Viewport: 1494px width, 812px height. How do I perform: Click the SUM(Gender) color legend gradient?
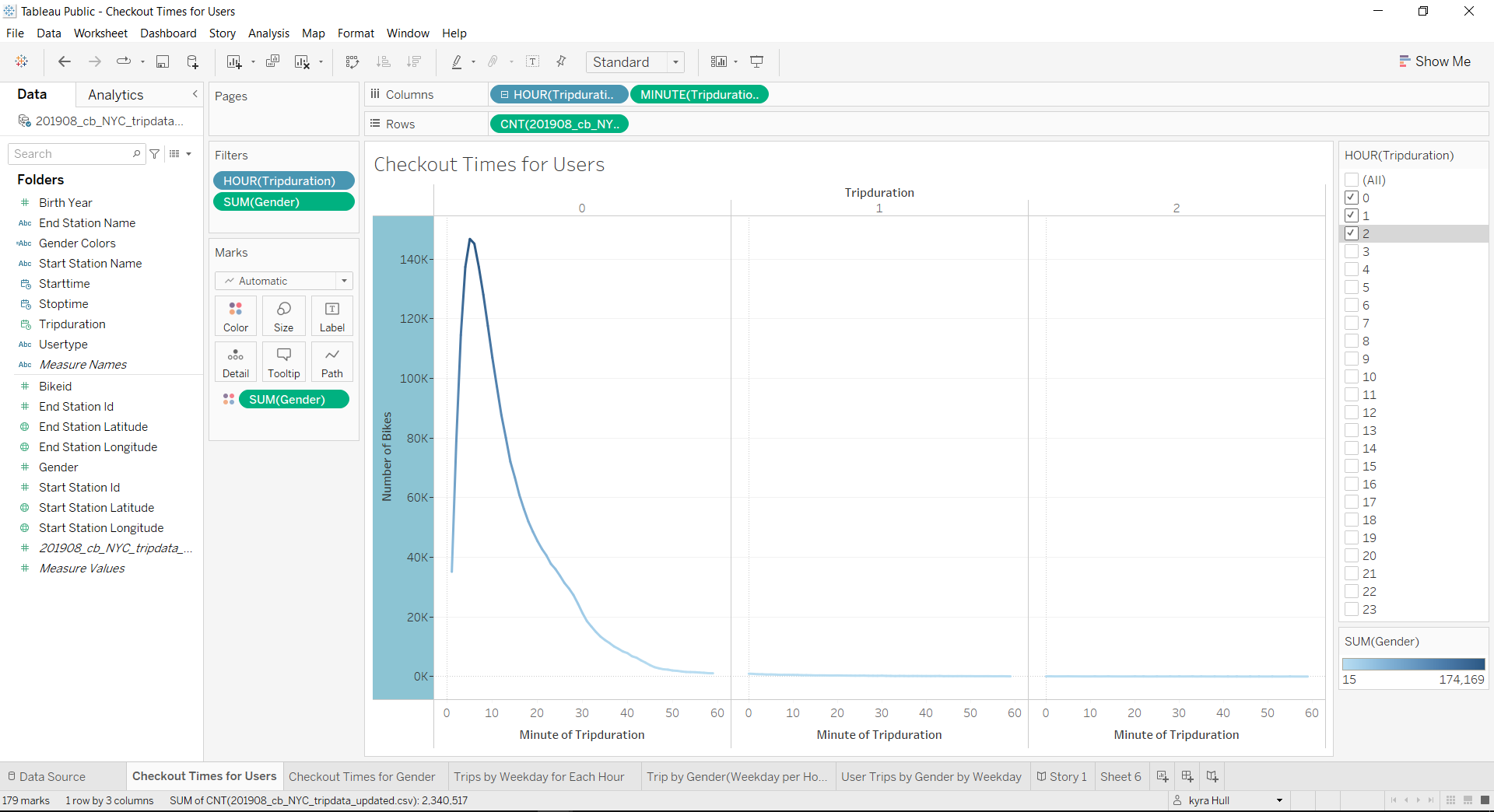click(x=1413, y=663)
